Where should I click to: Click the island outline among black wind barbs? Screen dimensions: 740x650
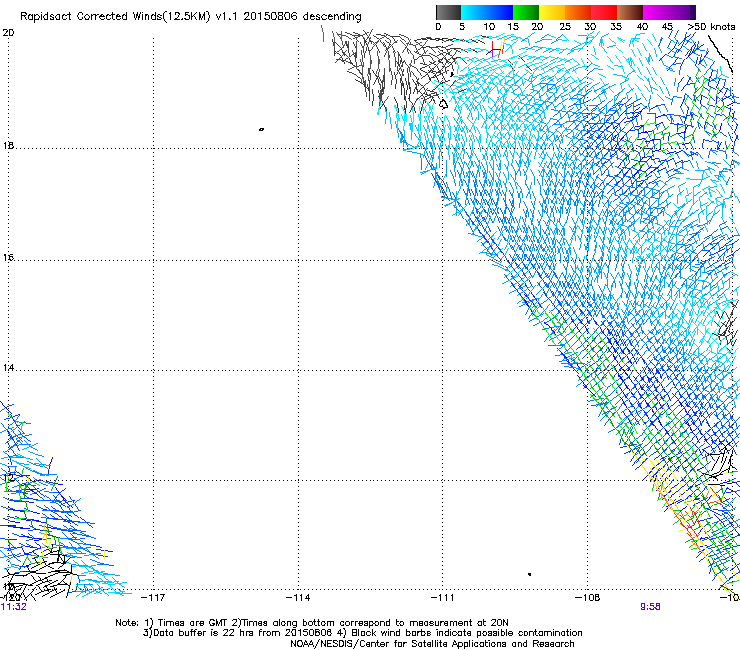[x=443, y=104]
